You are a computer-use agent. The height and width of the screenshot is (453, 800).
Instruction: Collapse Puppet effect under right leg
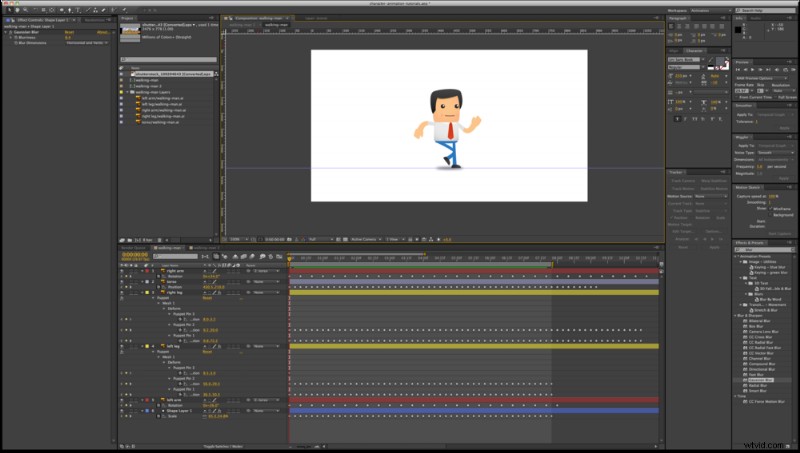[154, 298]
